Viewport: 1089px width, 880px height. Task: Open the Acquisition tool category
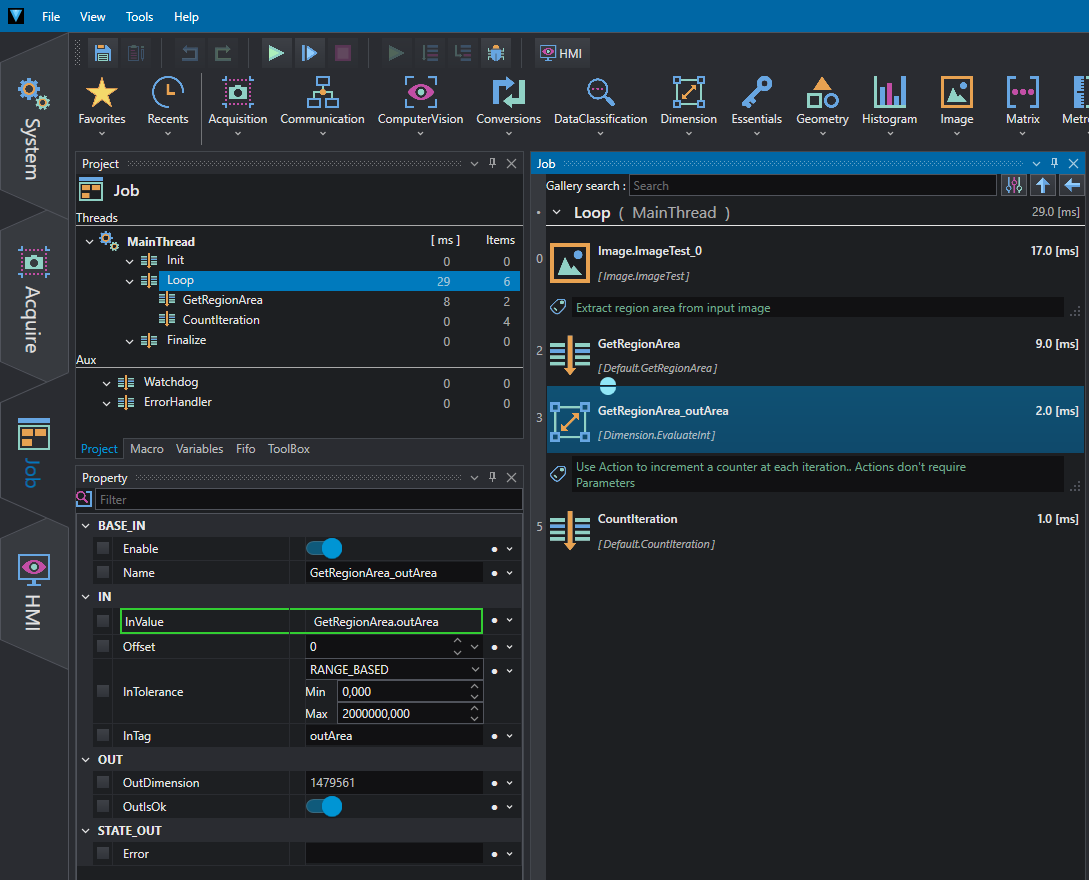coord(238,106)
